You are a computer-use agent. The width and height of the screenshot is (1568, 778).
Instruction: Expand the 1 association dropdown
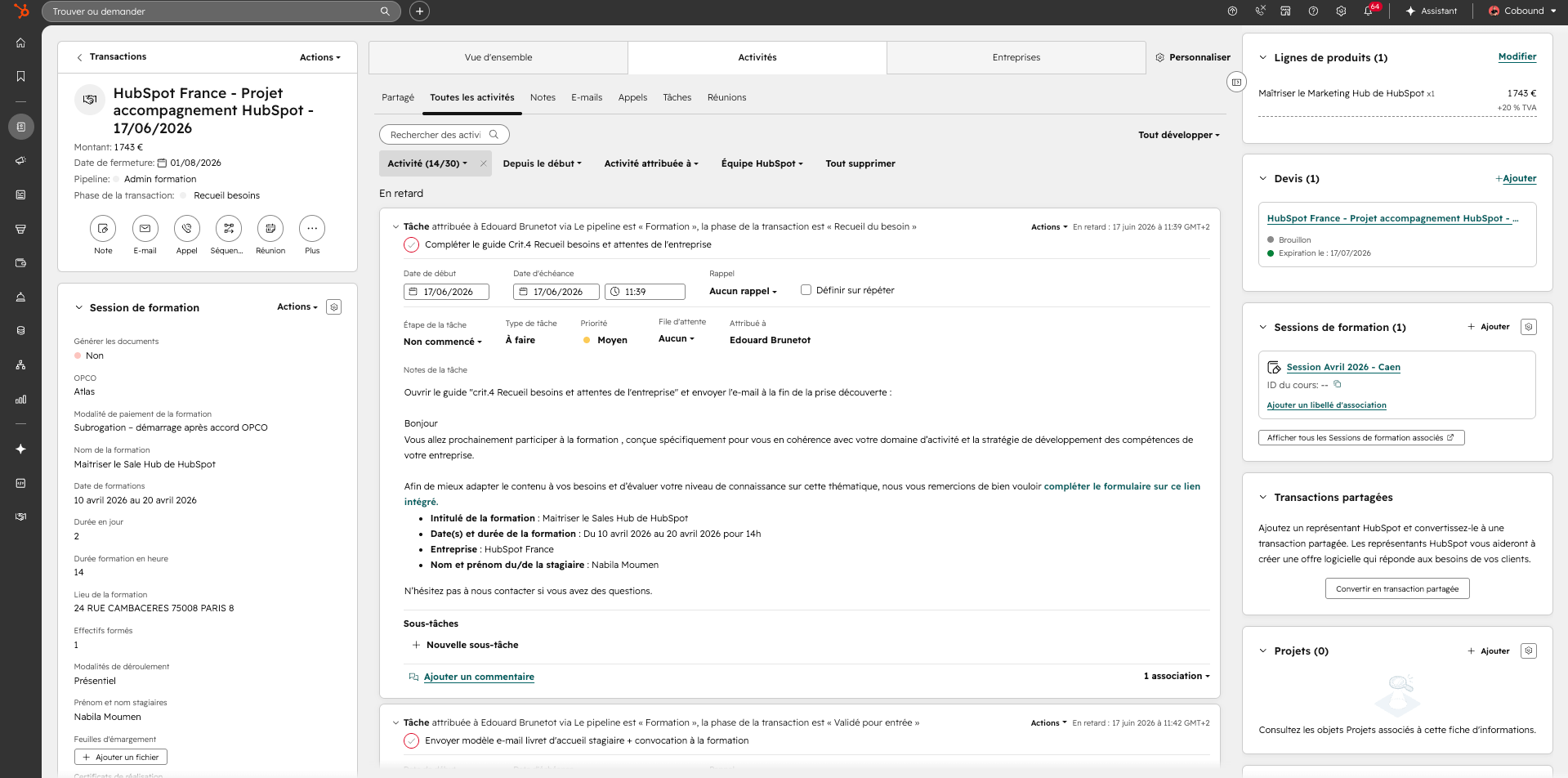[1177, 676]
